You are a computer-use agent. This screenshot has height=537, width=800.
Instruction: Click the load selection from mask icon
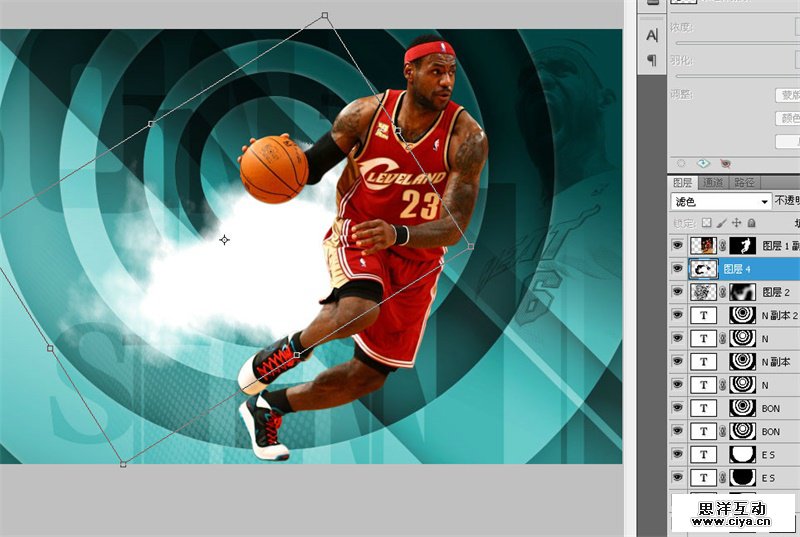681,163
